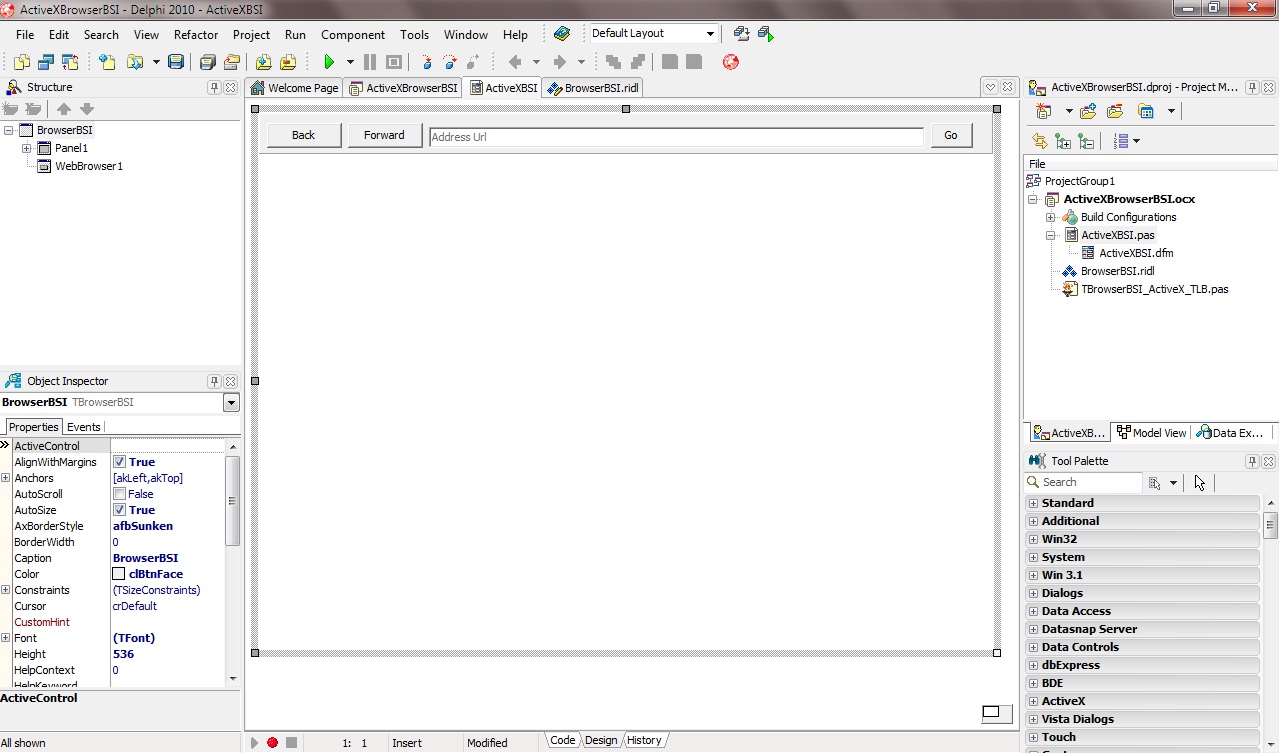The width and height of the screenshot is (1279, 753).
Task: Click the Toggle Form/Unit toolbar icon
Action: tap(70, 62)
